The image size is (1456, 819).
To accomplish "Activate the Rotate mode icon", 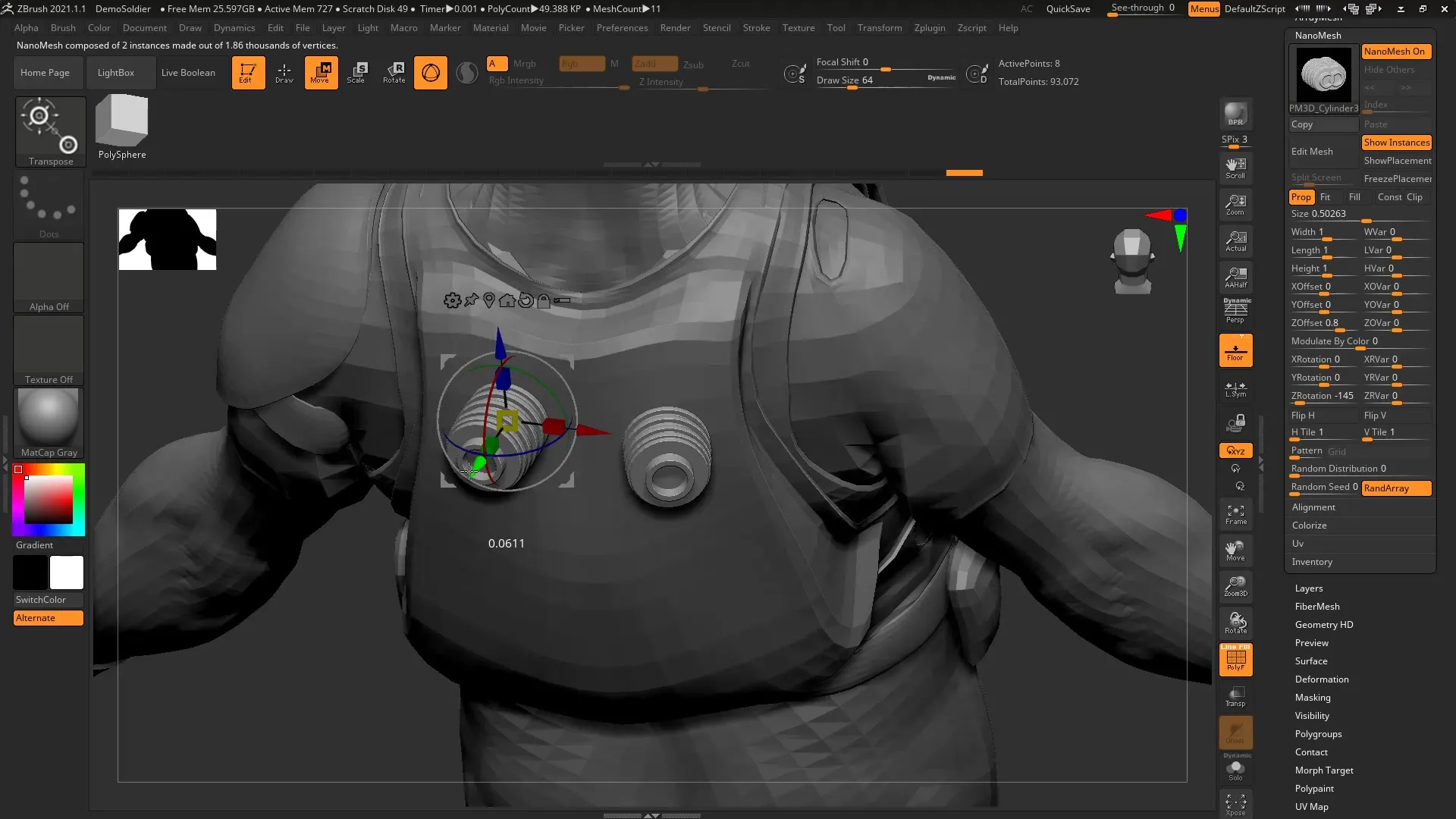I will (394, 73).
